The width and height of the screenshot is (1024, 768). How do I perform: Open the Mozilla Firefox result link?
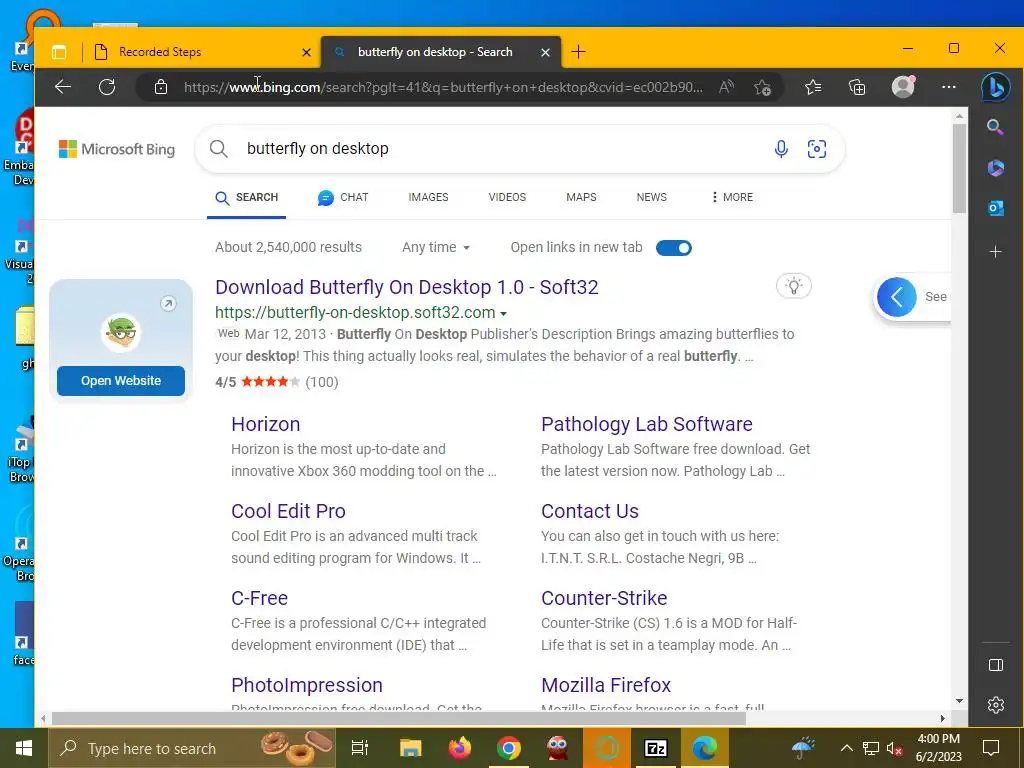coord(605,685)
